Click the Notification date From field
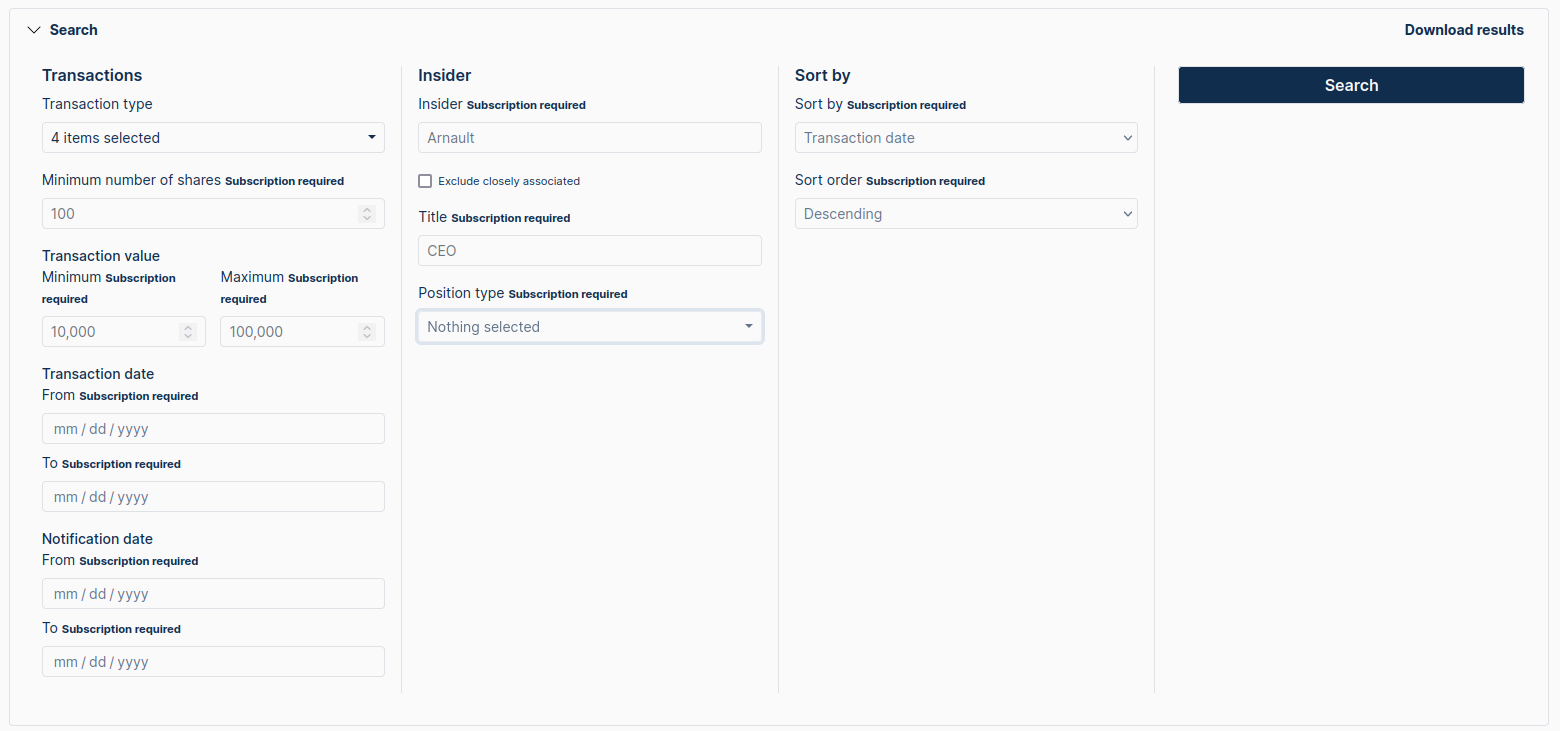The height and width of the screenshot is (731, 1560). 213,594
